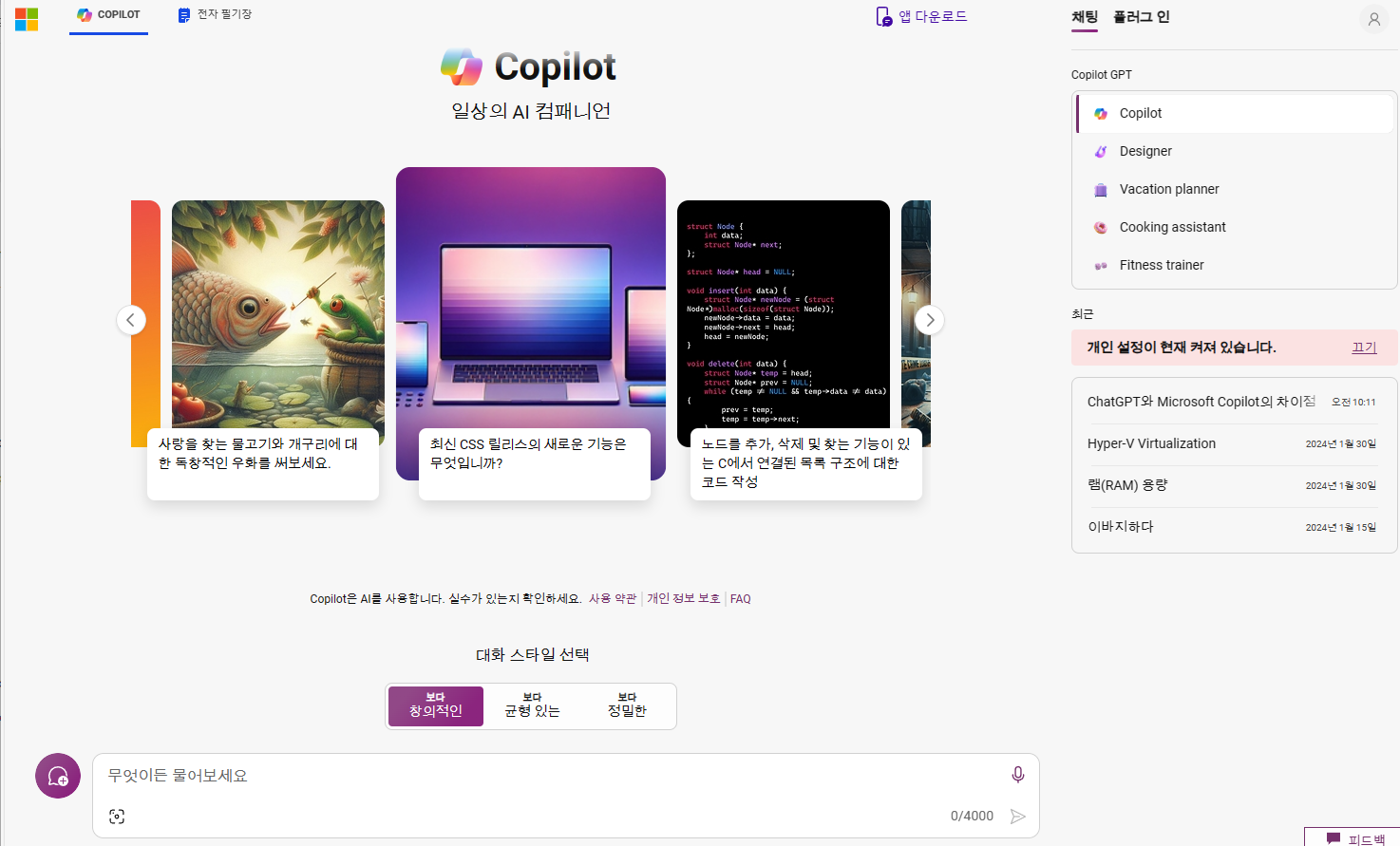The image size is (1400, 846).
Task: Open the 피드백 feedback button
Action: click(x=1353, y=838)
